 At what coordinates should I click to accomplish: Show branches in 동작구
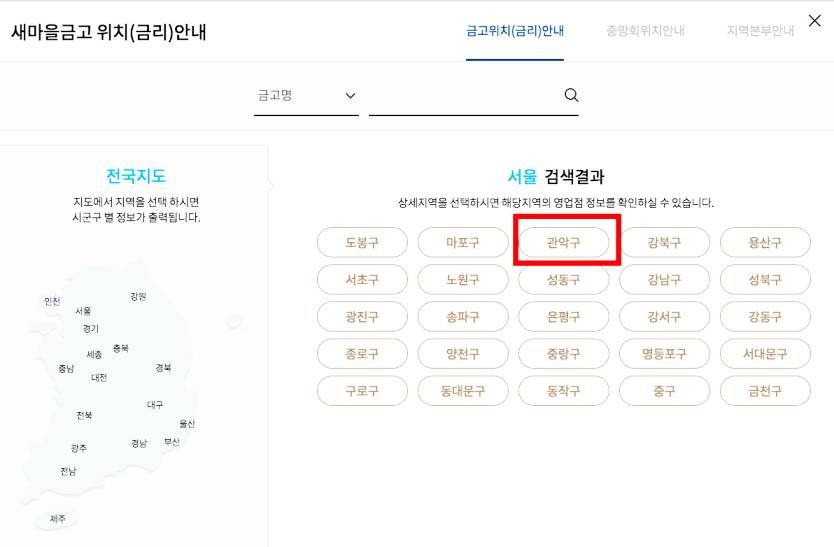point(564,391)
